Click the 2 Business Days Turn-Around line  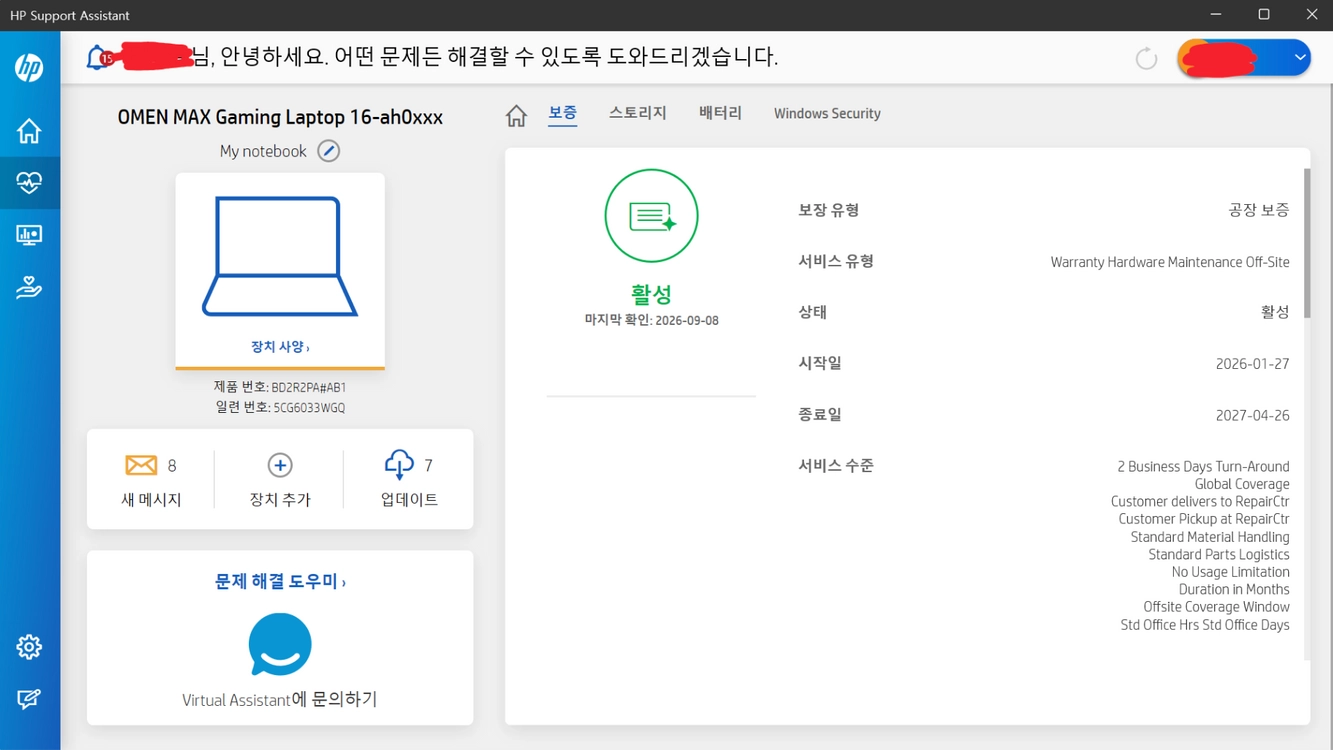pyautogui.click(x=1203, y=466)
